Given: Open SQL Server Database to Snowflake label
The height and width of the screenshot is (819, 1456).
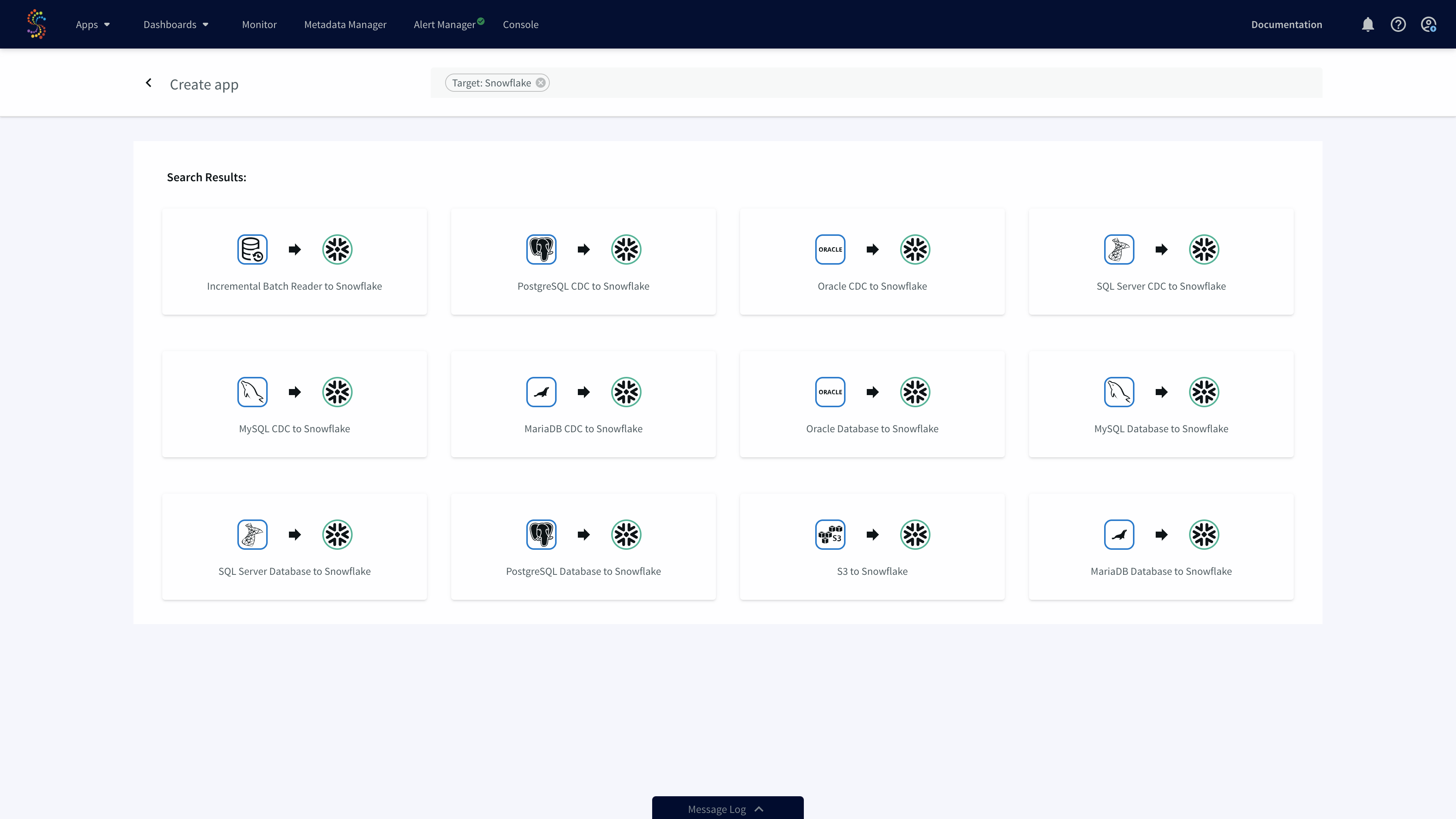Looking at the screenshot, I should tap(295, 571).
